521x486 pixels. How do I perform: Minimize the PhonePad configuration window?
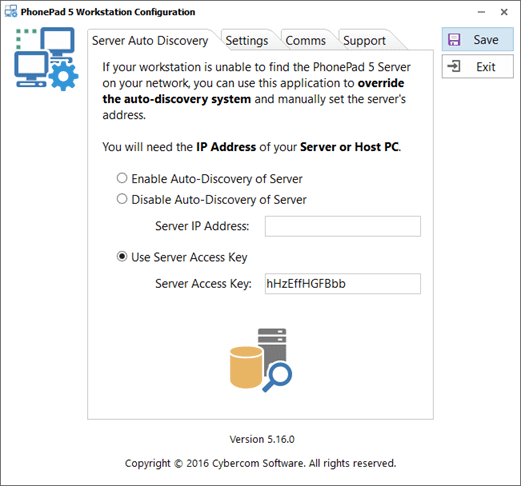pyautogui.click(x=481, y=12)
